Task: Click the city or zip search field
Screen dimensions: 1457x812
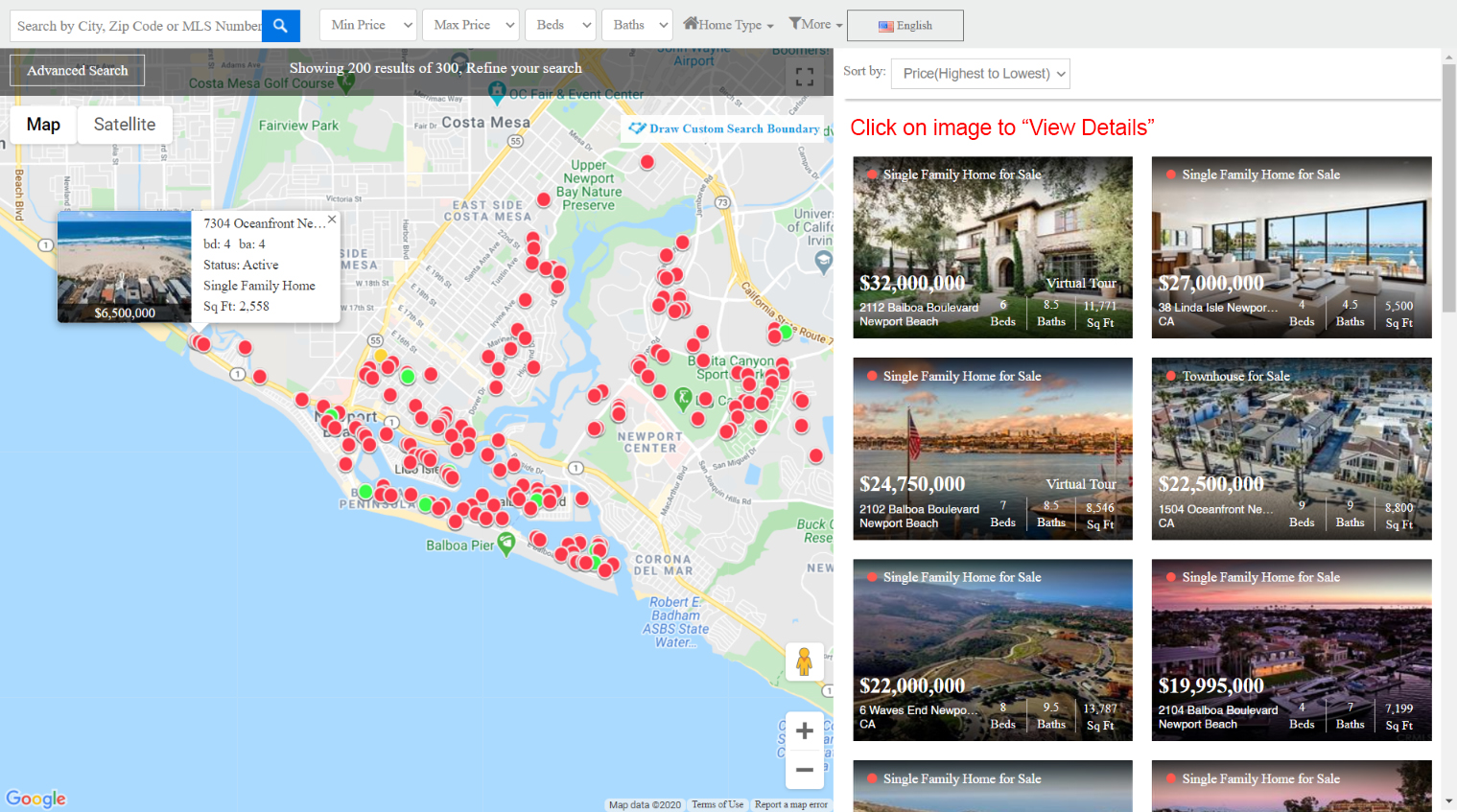Action: [x=136, y=26]
